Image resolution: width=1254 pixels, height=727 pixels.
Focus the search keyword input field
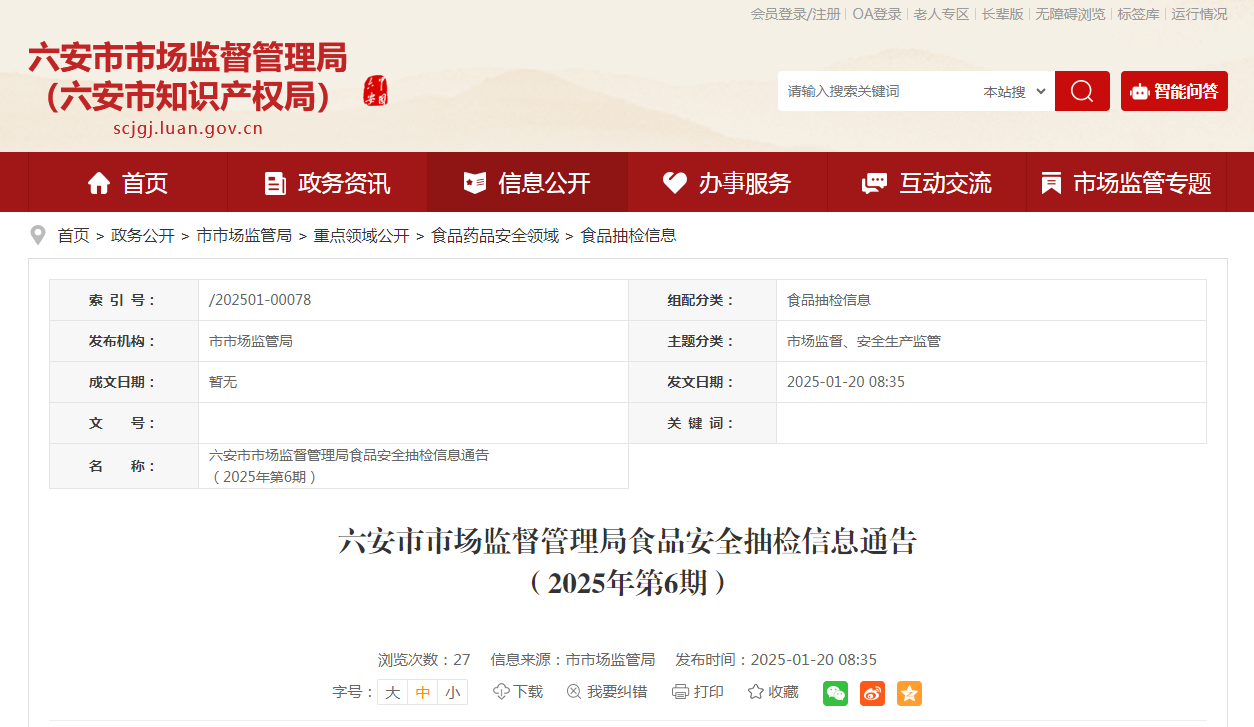tap(875, 91)
